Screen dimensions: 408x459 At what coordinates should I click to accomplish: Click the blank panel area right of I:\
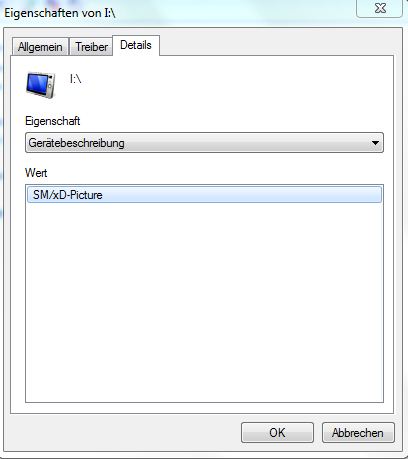tap(233, 83)
